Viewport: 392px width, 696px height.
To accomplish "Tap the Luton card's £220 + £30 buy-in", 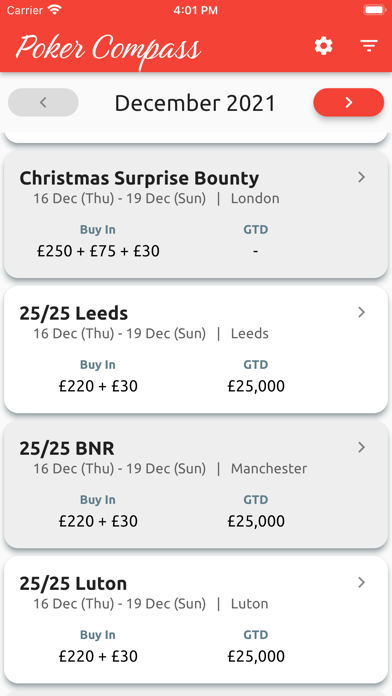I will [x=98, y=656].
